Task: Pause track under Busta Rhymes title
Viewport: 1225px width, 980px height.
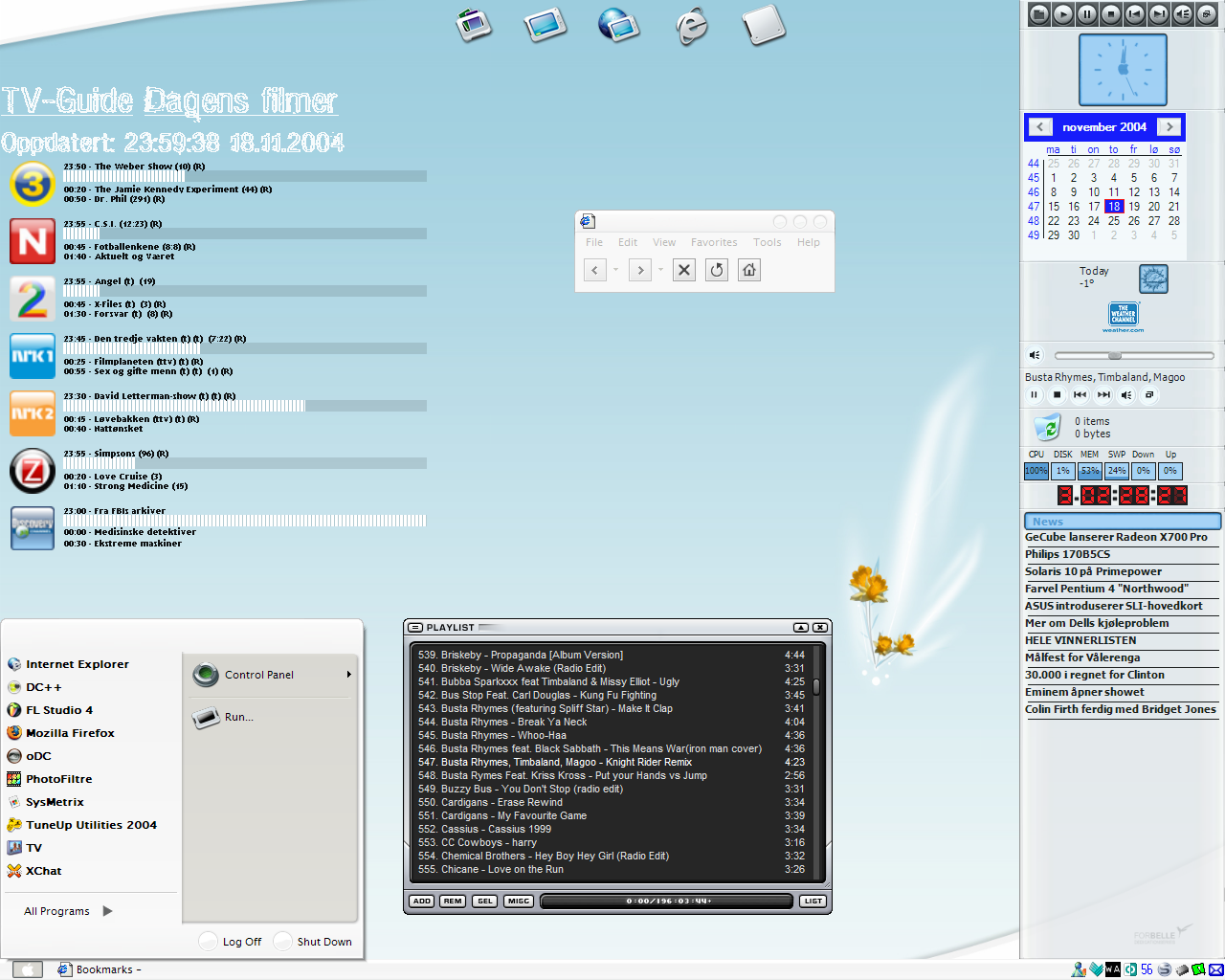Action: (x=1034, y=394)
